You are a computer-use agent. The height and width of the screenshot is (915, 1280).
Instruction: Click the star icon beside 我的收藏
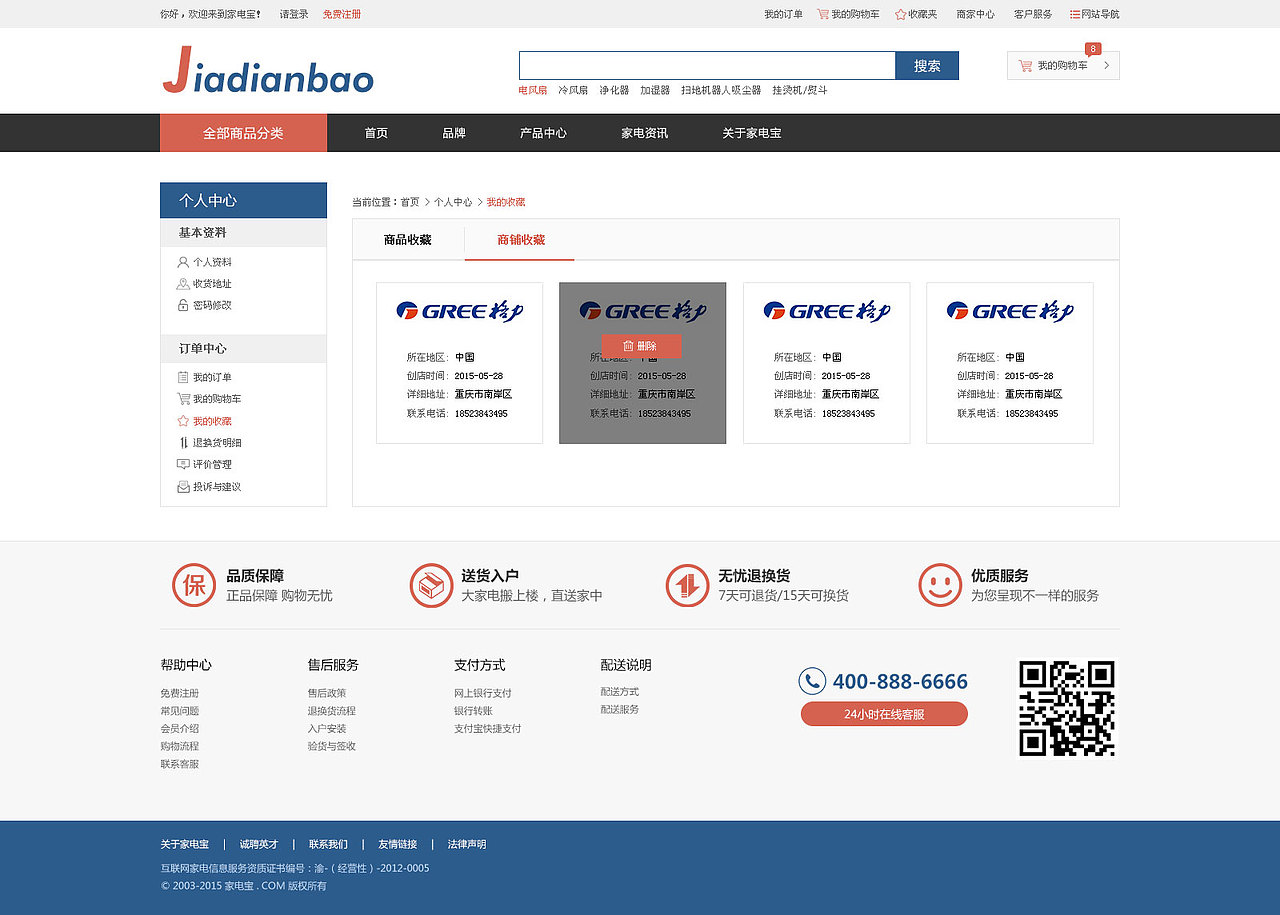[x=183, y=421]
